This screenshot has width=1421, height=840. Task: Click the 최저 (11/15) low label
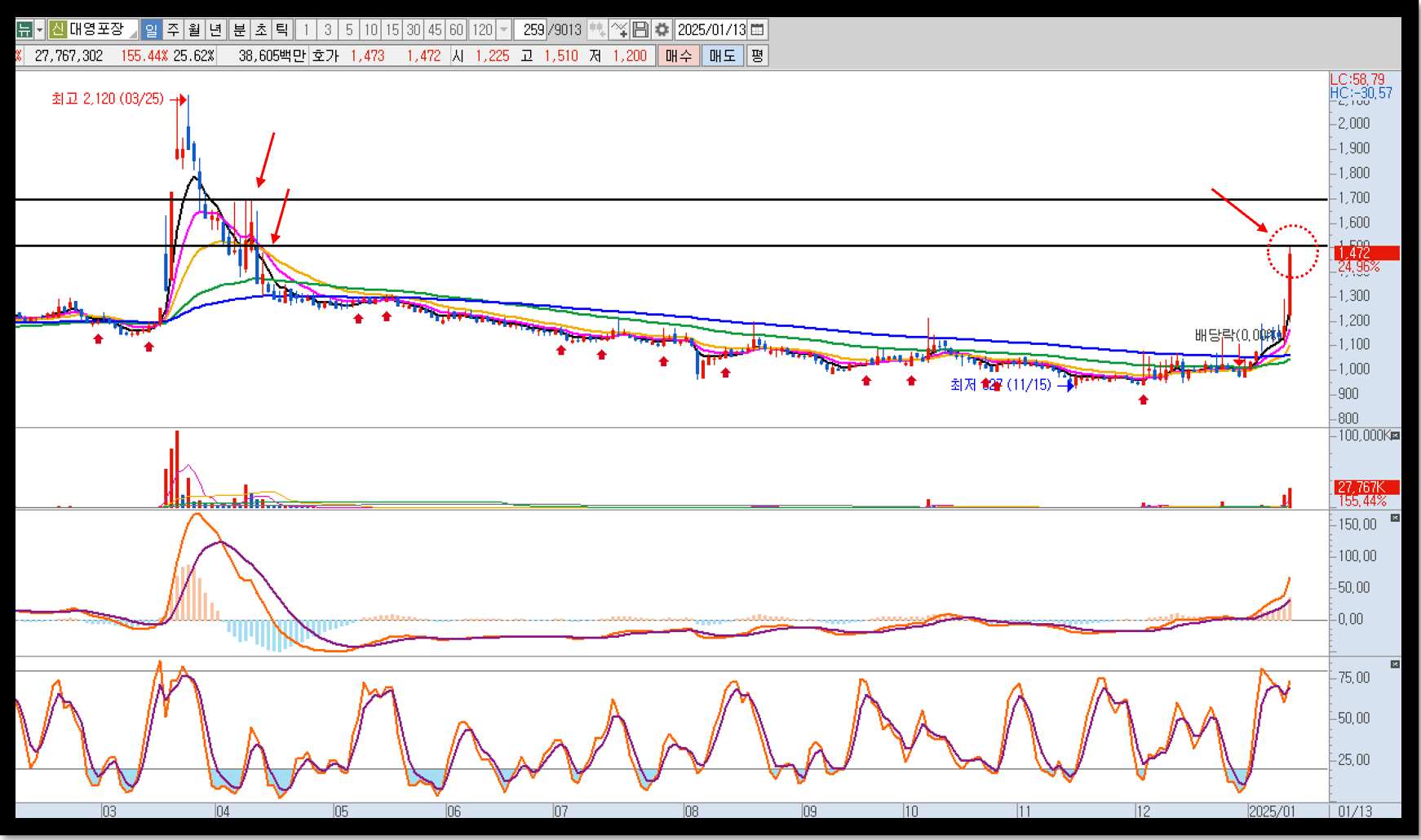(x=1000, y=385)
